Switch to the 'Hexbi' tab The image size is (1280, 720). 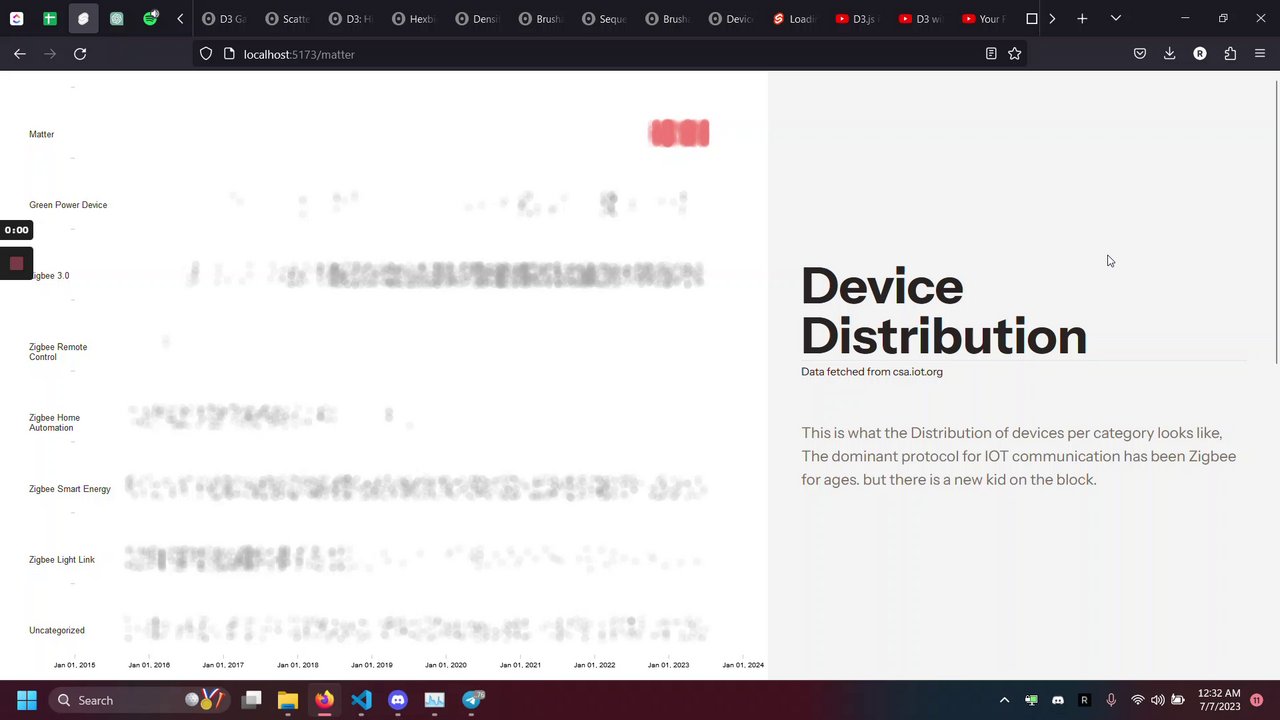coord(414,19)
